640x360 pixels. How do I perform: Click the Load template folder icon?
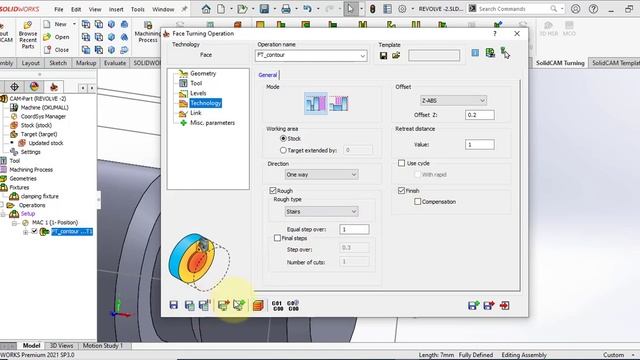tap(396, 55)
